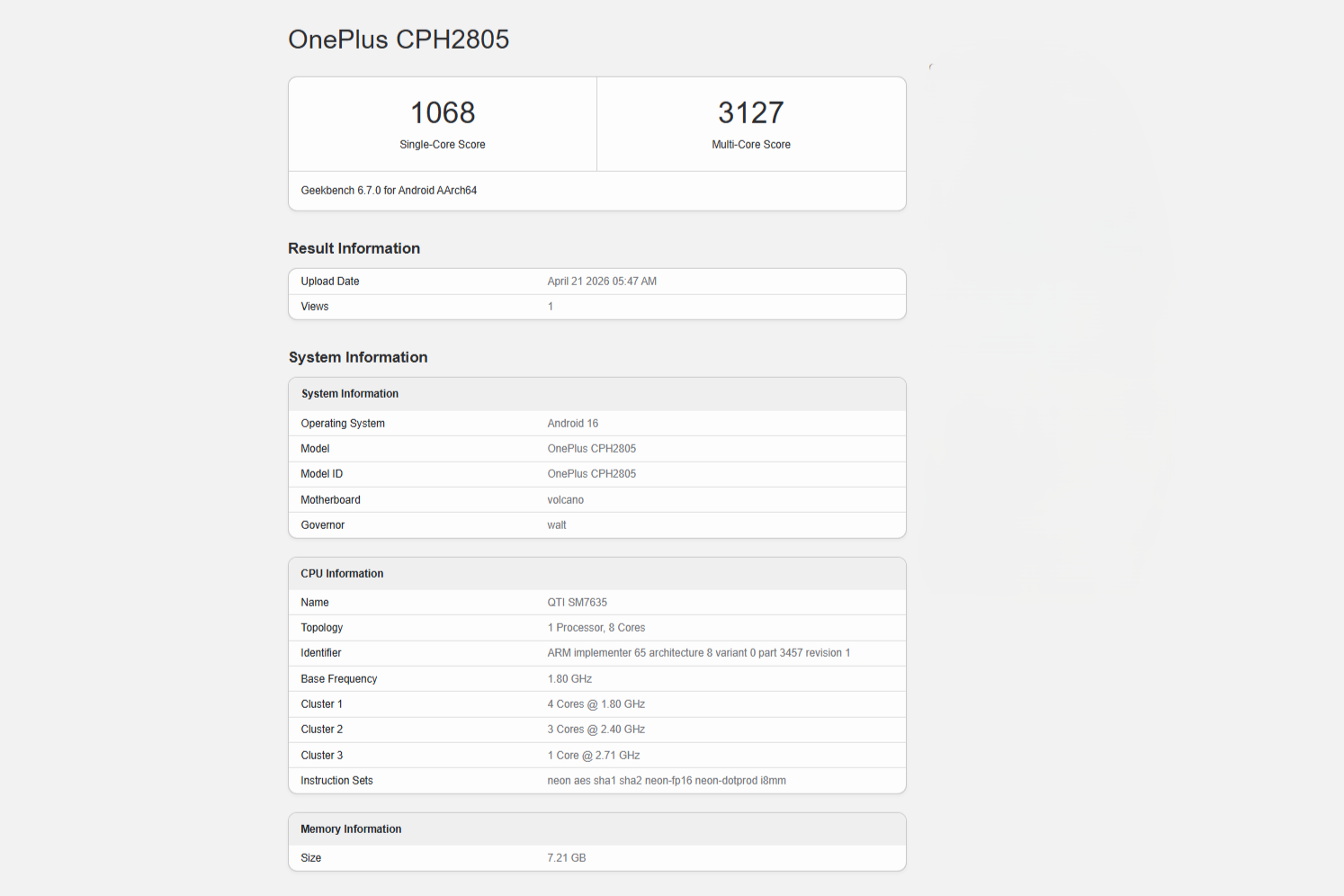Click the OnePlus CPH2805 page title
Viewport: 1344px width, 896px height.
point(399,40)
